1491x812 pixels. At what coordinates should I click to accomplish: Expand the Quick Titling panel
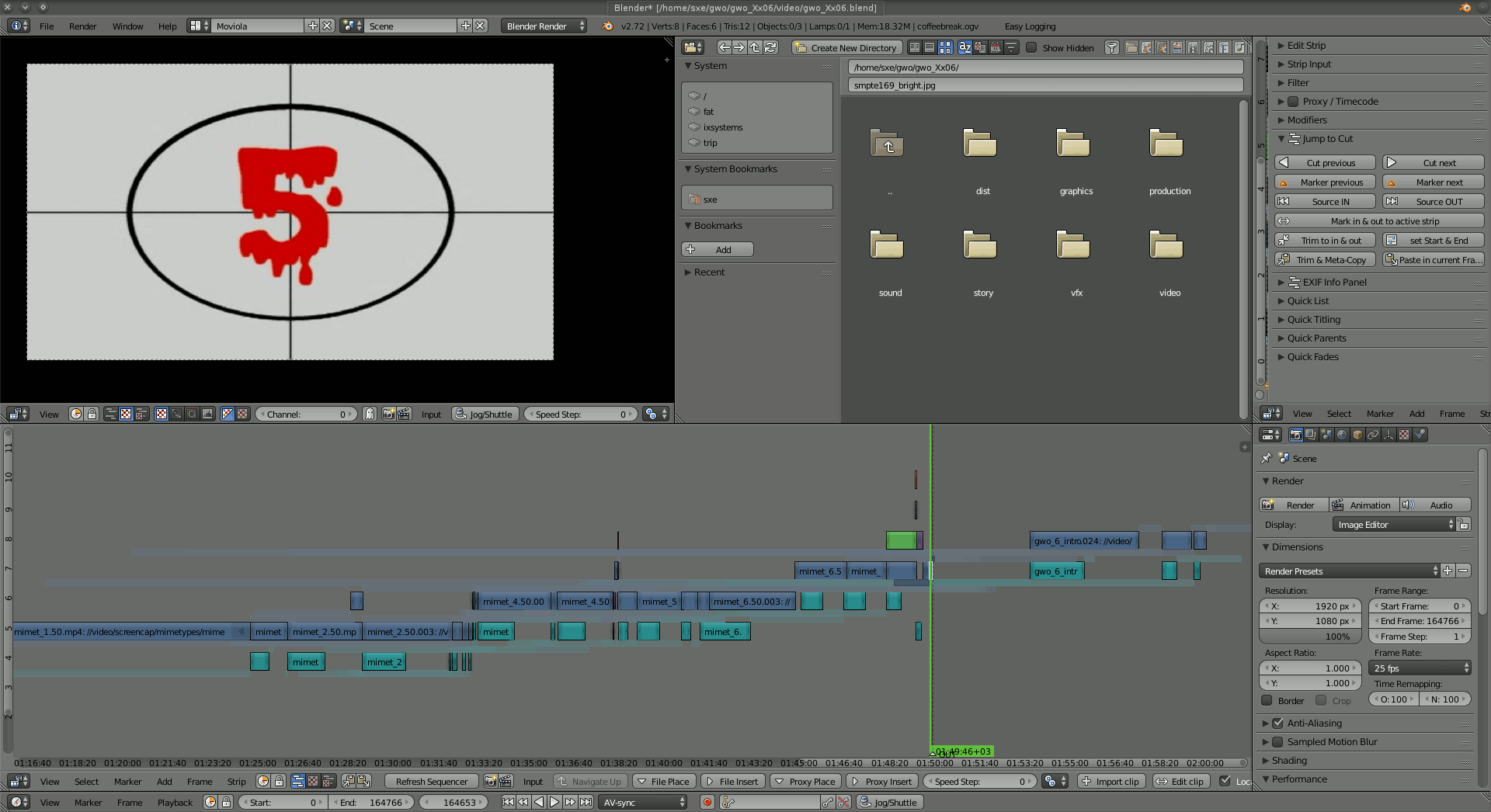click(1313, 319)
